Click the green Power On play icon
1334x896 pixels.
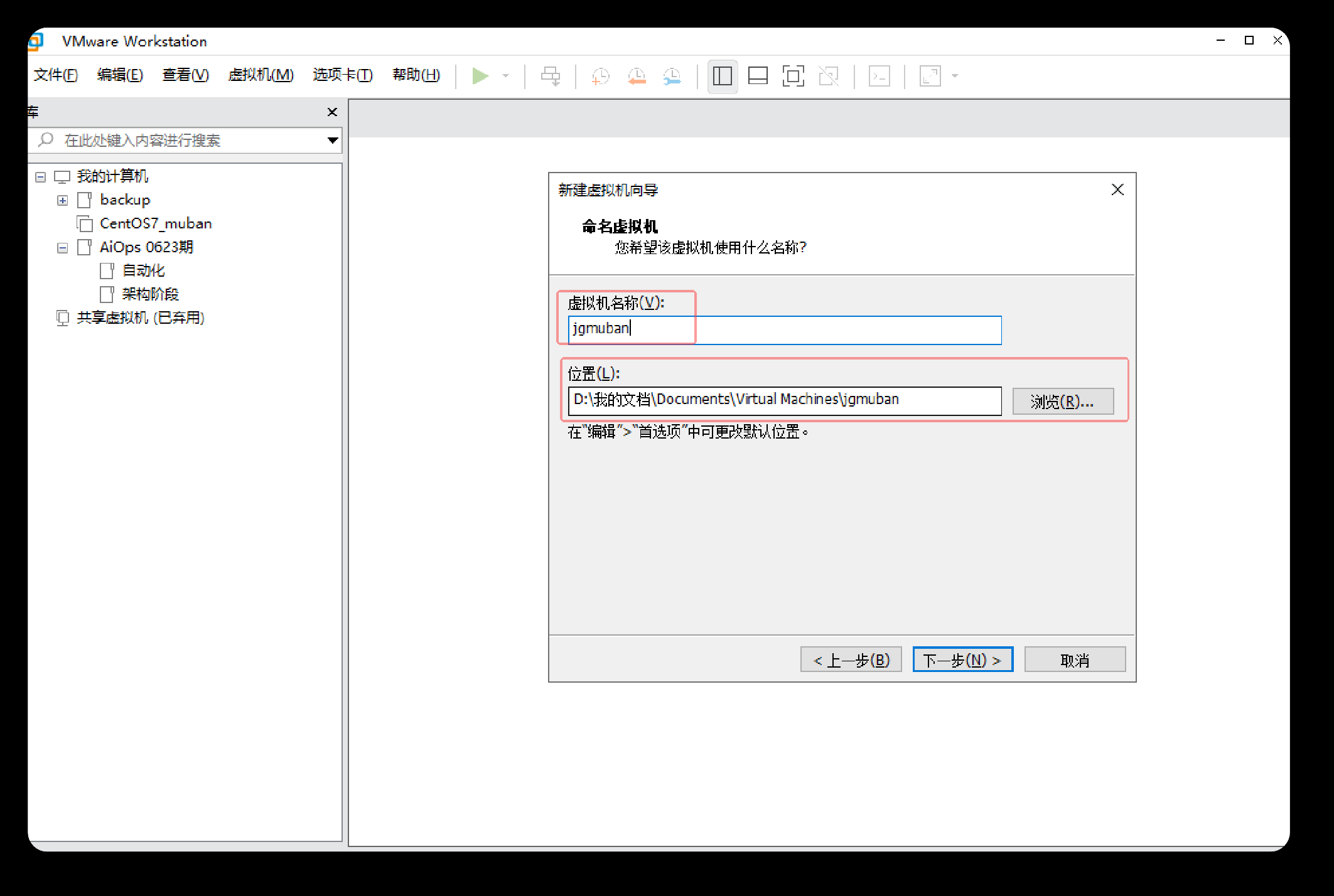pyautogui.click(x=480, y=76)
